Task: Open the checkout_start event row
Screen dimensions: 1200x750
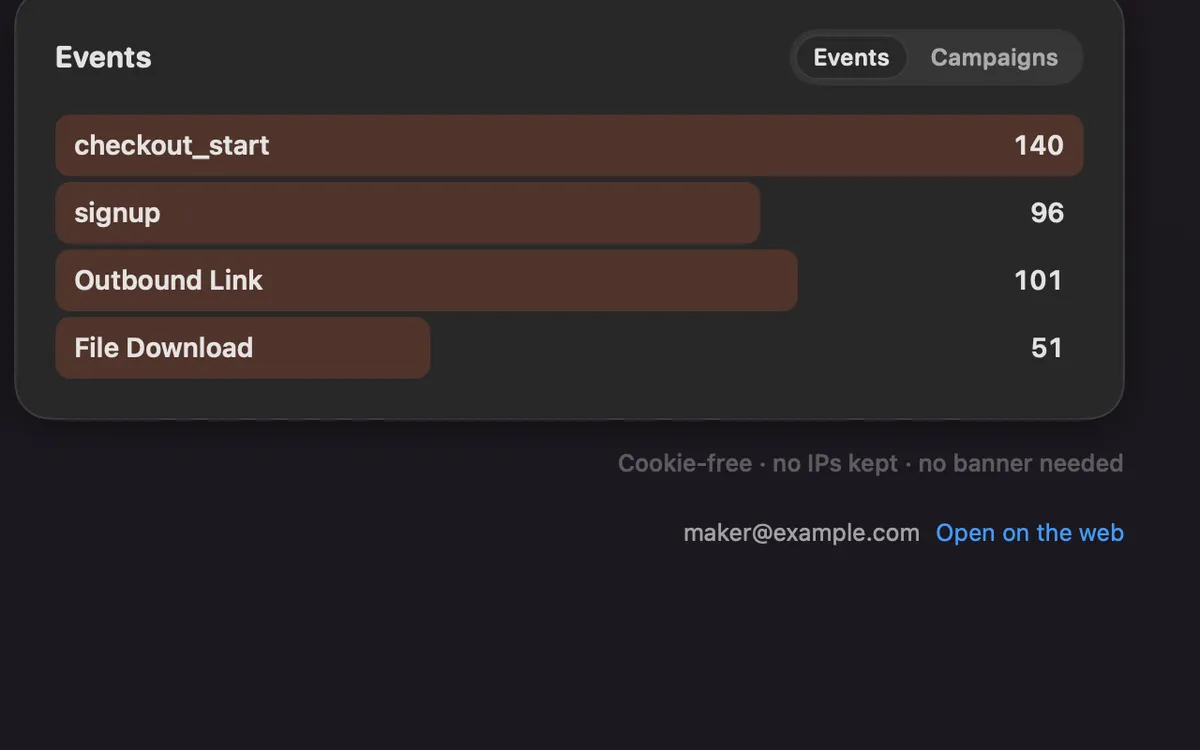Action: pos(569,145)
